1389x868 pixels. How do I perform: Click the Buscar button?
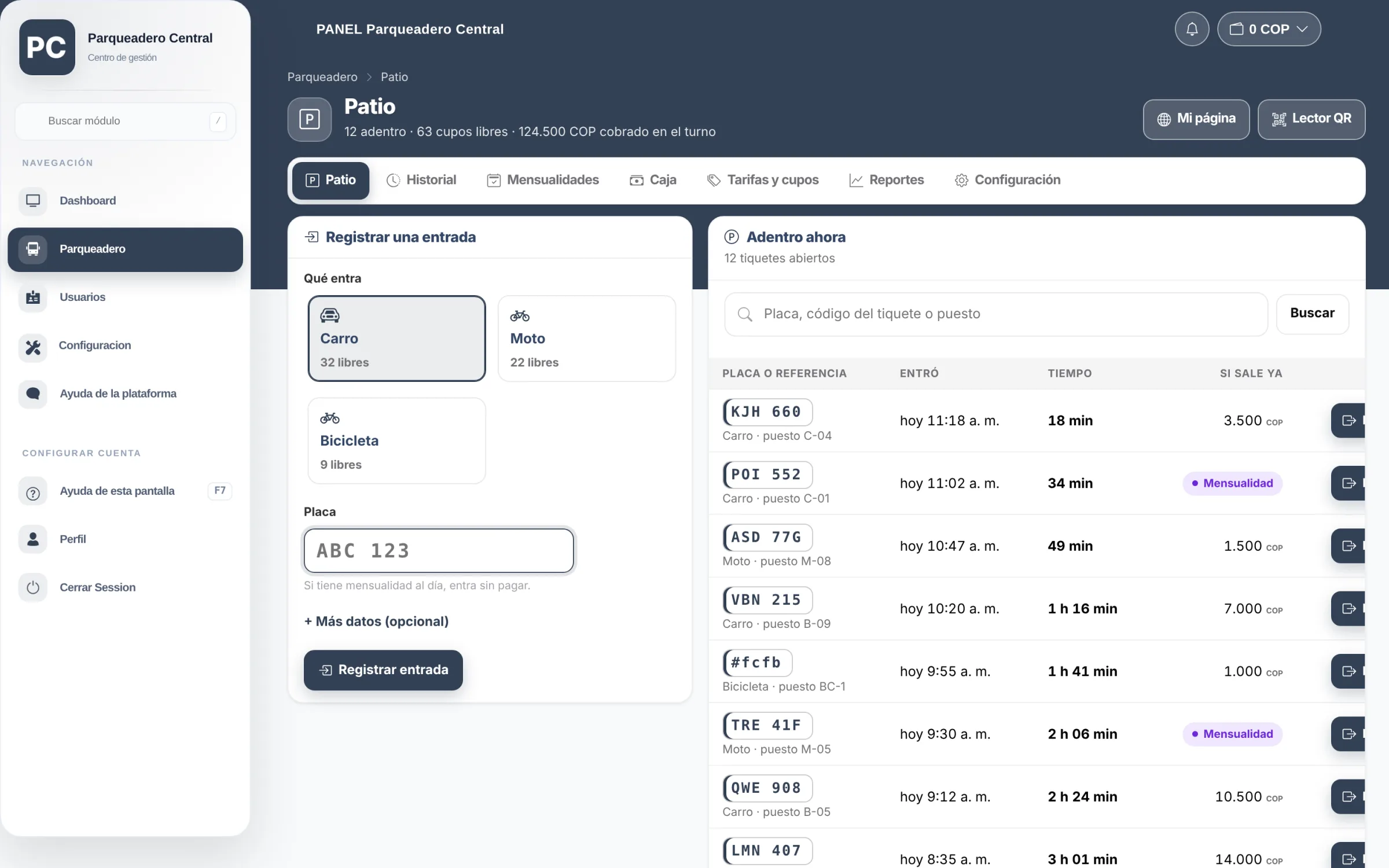pos(1312,314)
